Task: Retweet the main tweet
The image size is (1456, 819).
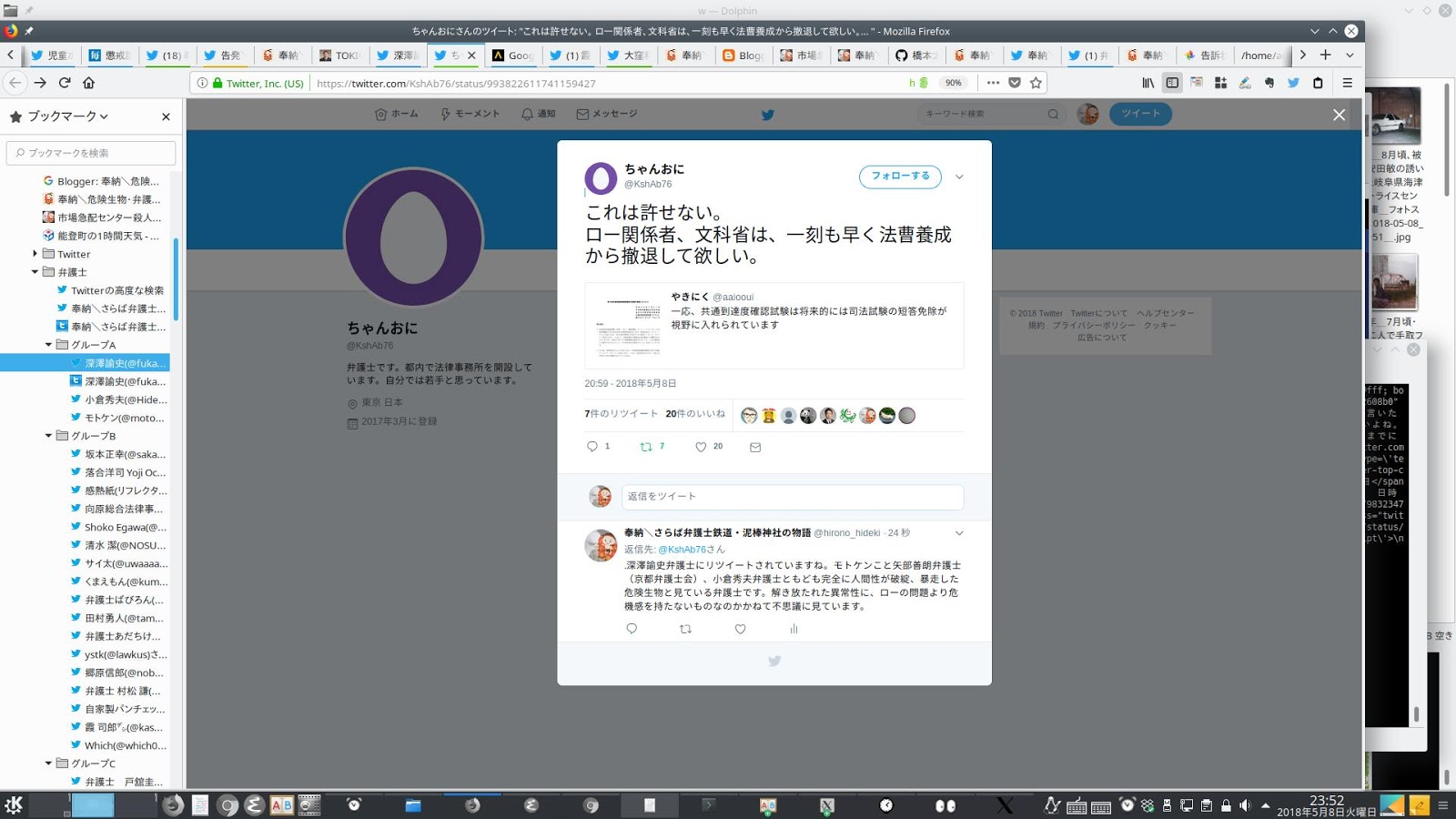Action: [x=646, y=447]
